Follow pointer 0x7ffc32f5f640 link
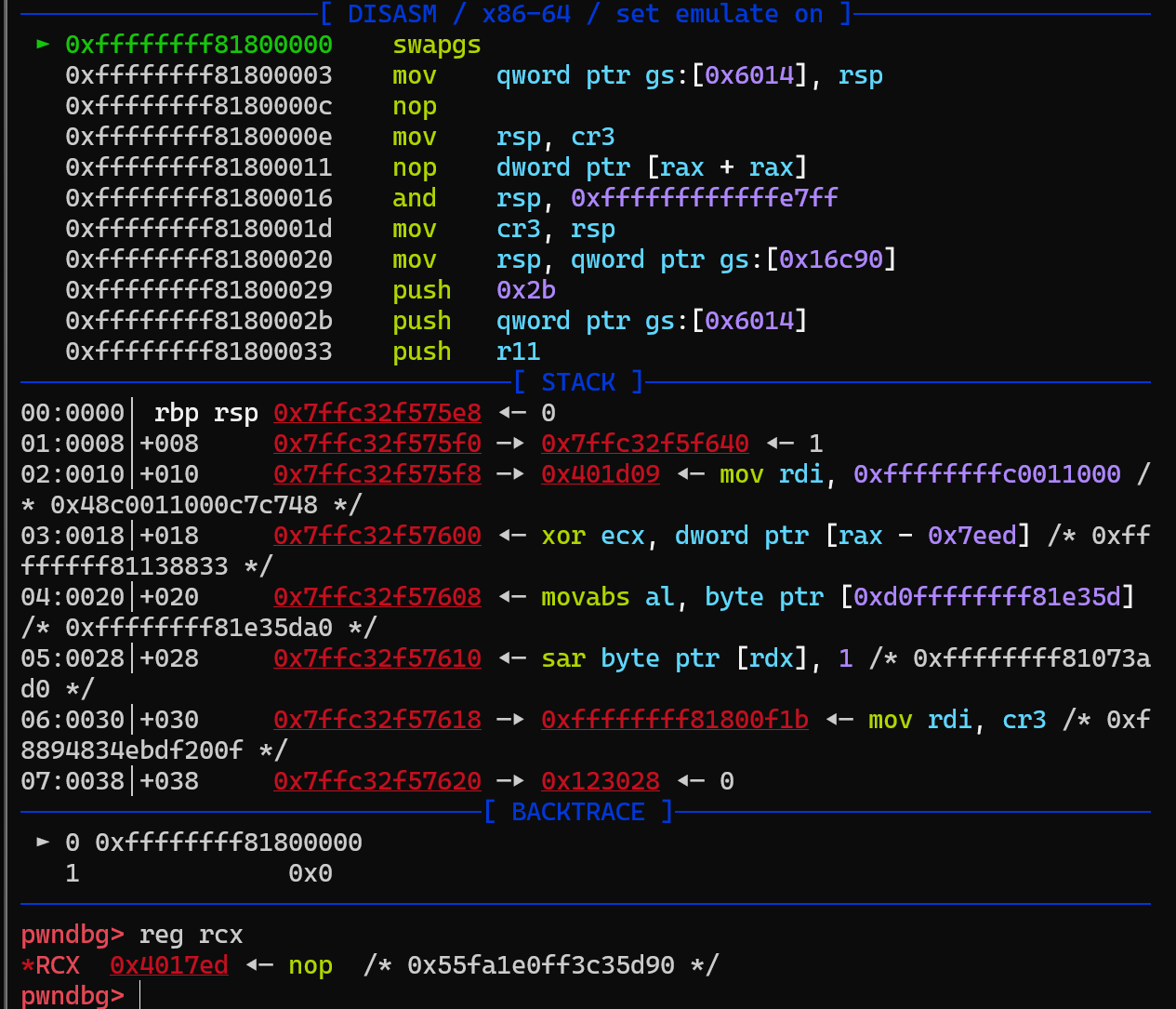1176x1009 pixels. pyautogui.click(x=645, y=444)
